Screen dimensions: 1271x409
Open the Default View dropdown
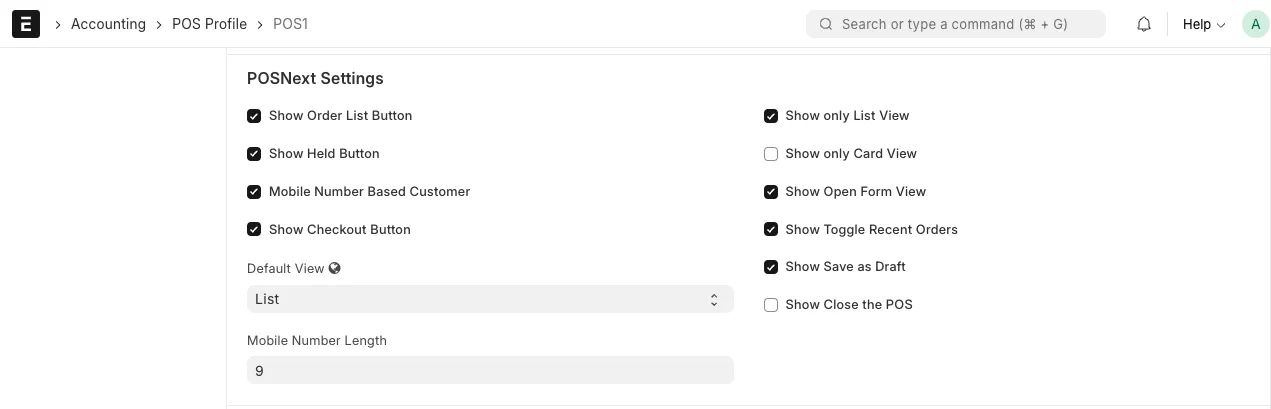pyautogui.click(x=490, y=299)
